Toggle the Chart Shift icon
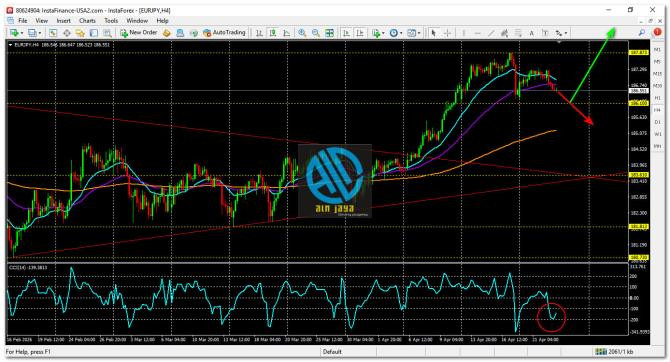Viewport: 670px width, 362px height. 360,33
